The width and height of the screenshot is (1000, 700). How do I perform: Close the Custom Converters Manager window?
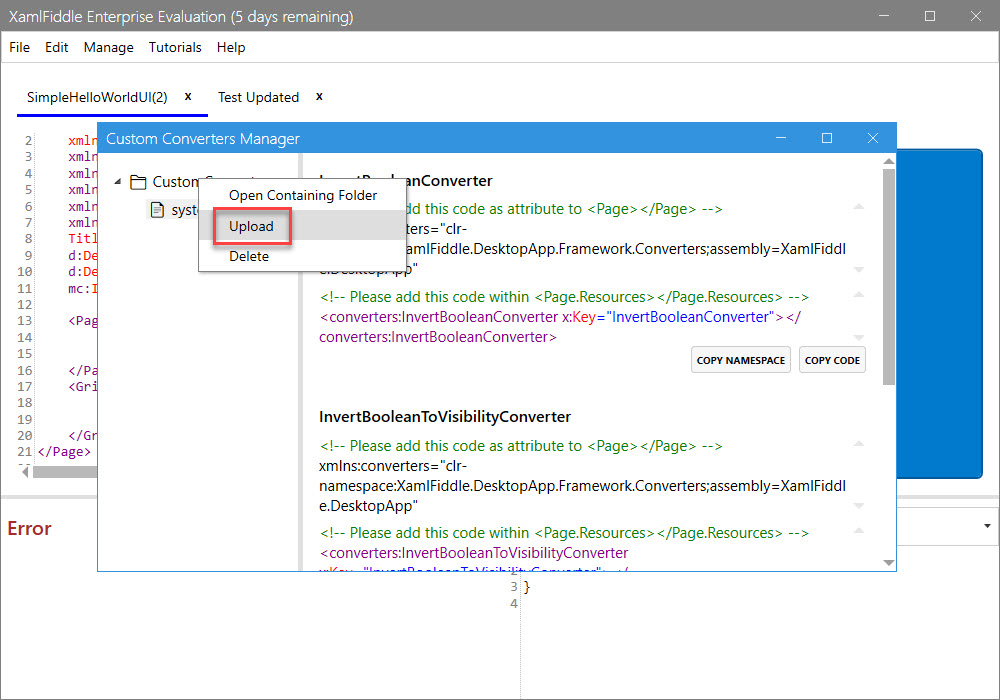pos(872,138)
